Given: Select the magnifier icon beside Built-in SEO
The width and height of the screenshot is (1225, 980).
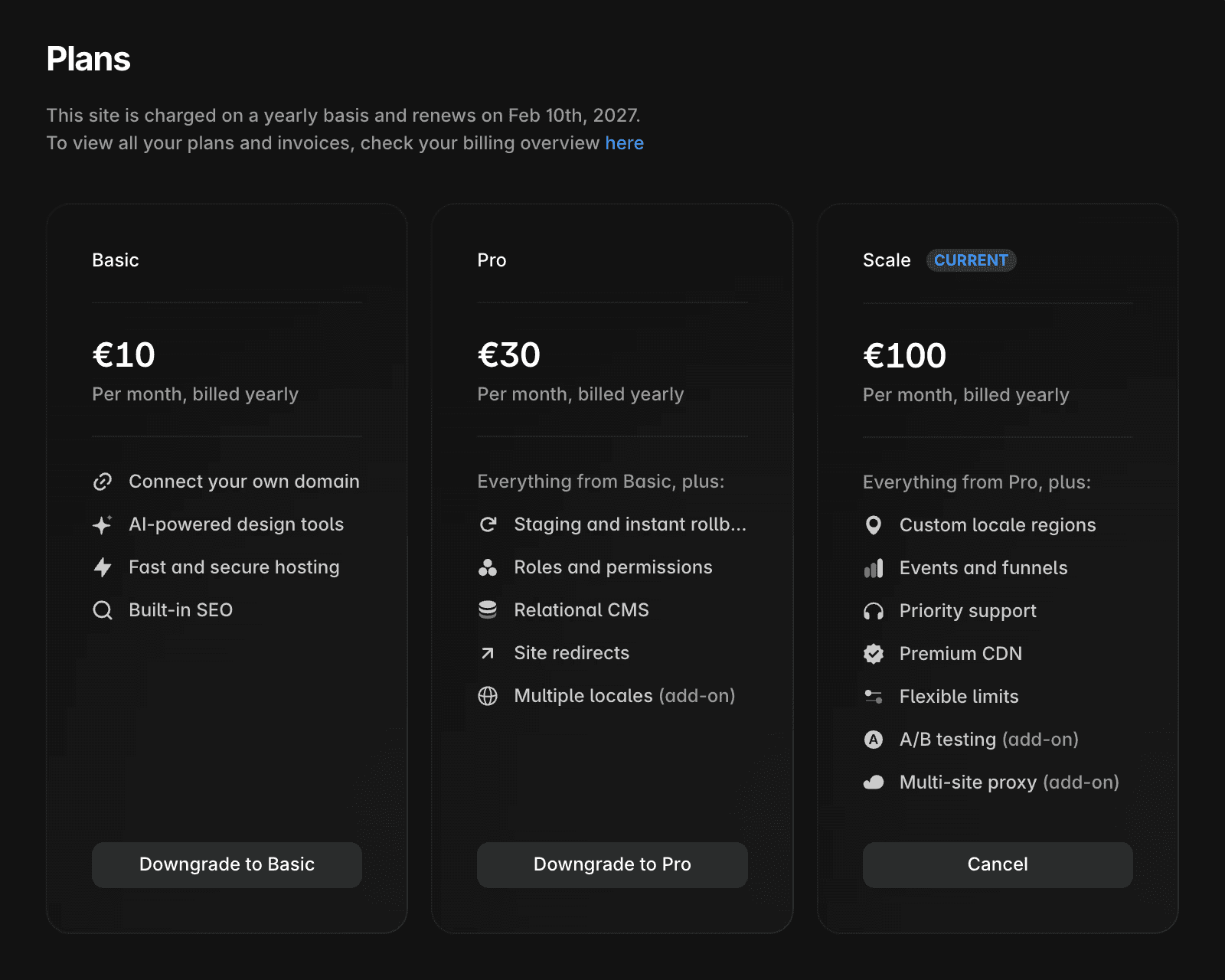Looking at the screenshot, I should [x=103, y=609].
